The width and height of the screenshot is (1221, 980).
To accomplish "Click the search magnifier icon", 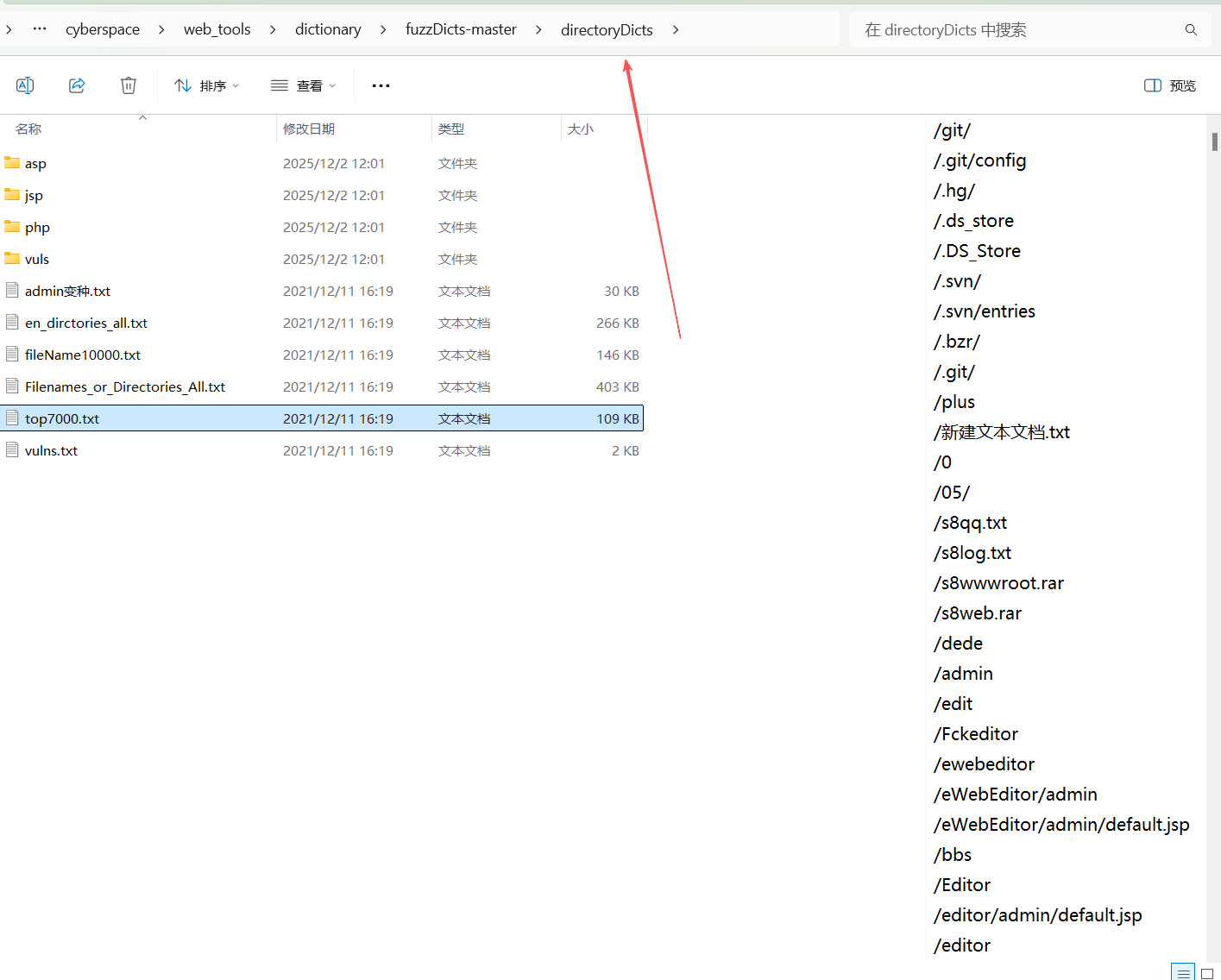I will point(1191,30).
